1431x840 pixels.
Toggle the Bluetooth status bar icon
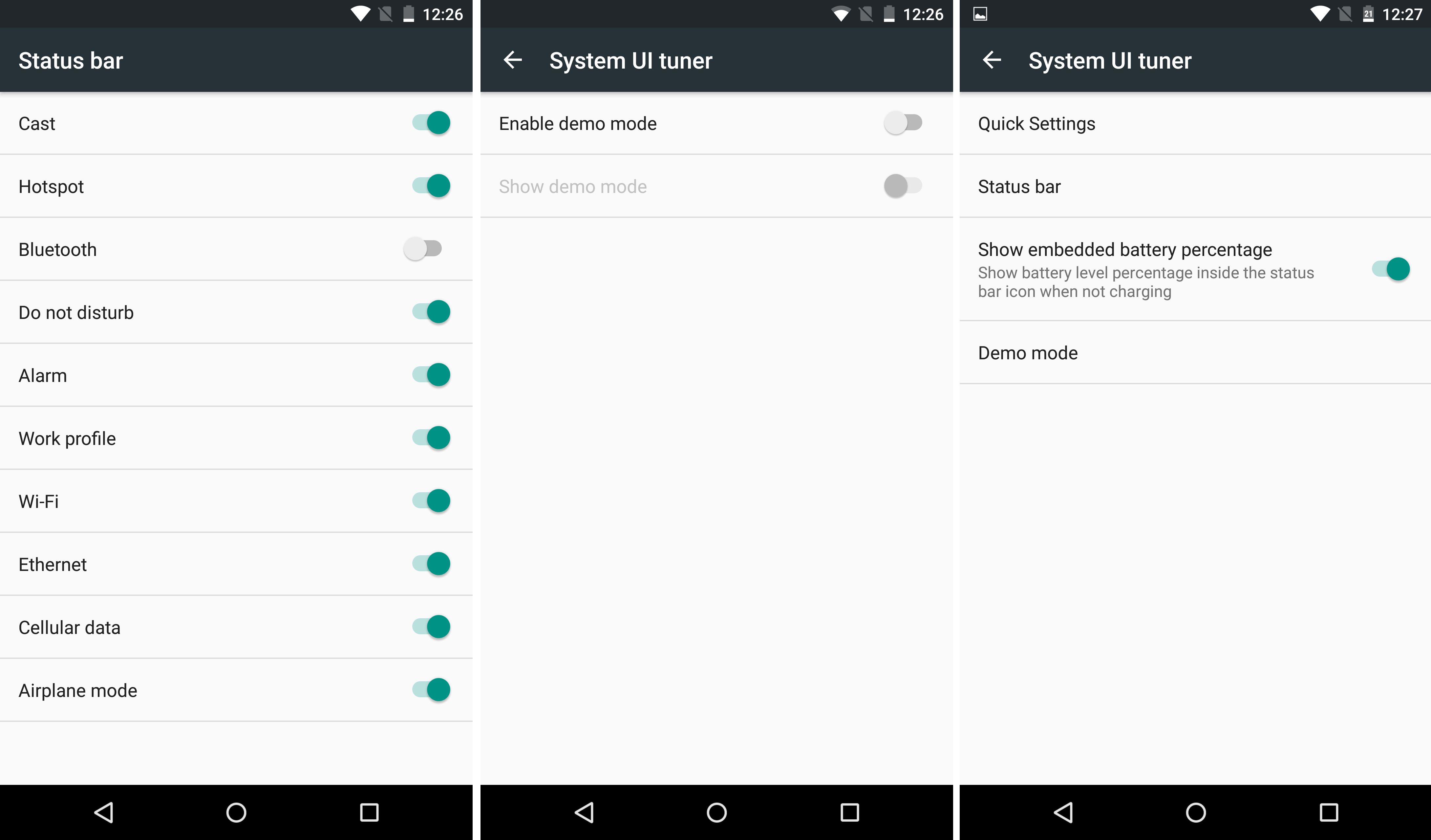[422, 249]
